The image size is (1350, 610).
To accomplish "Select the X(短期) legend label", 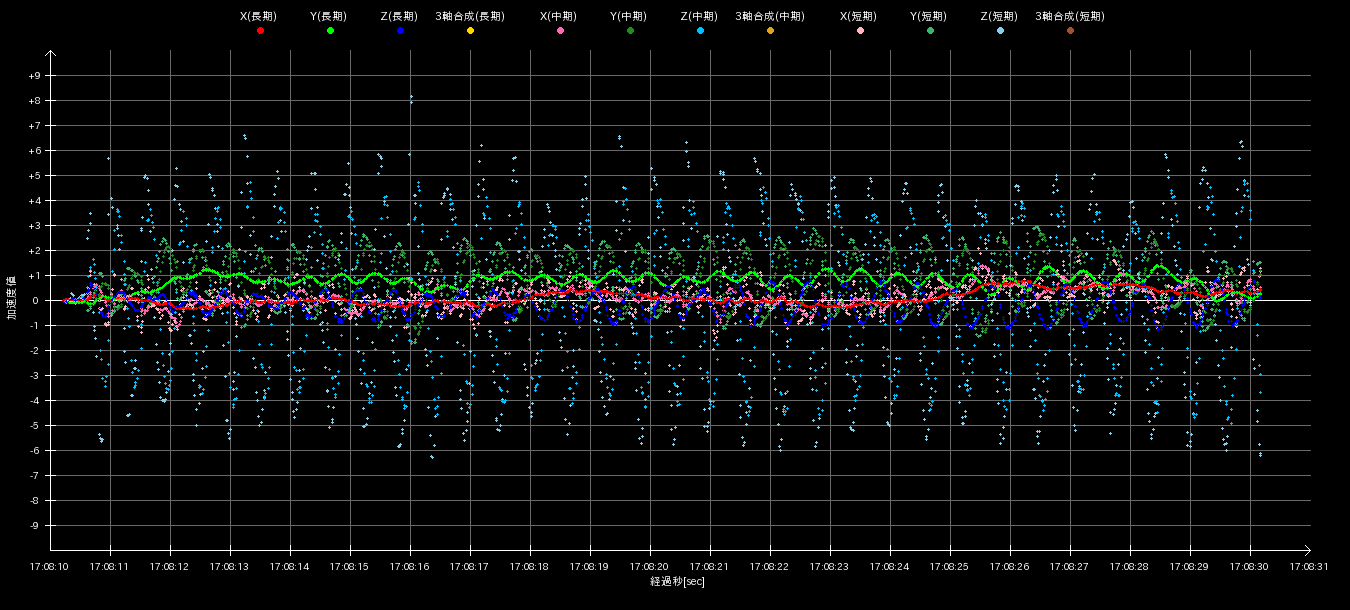I will click(859, 17).
